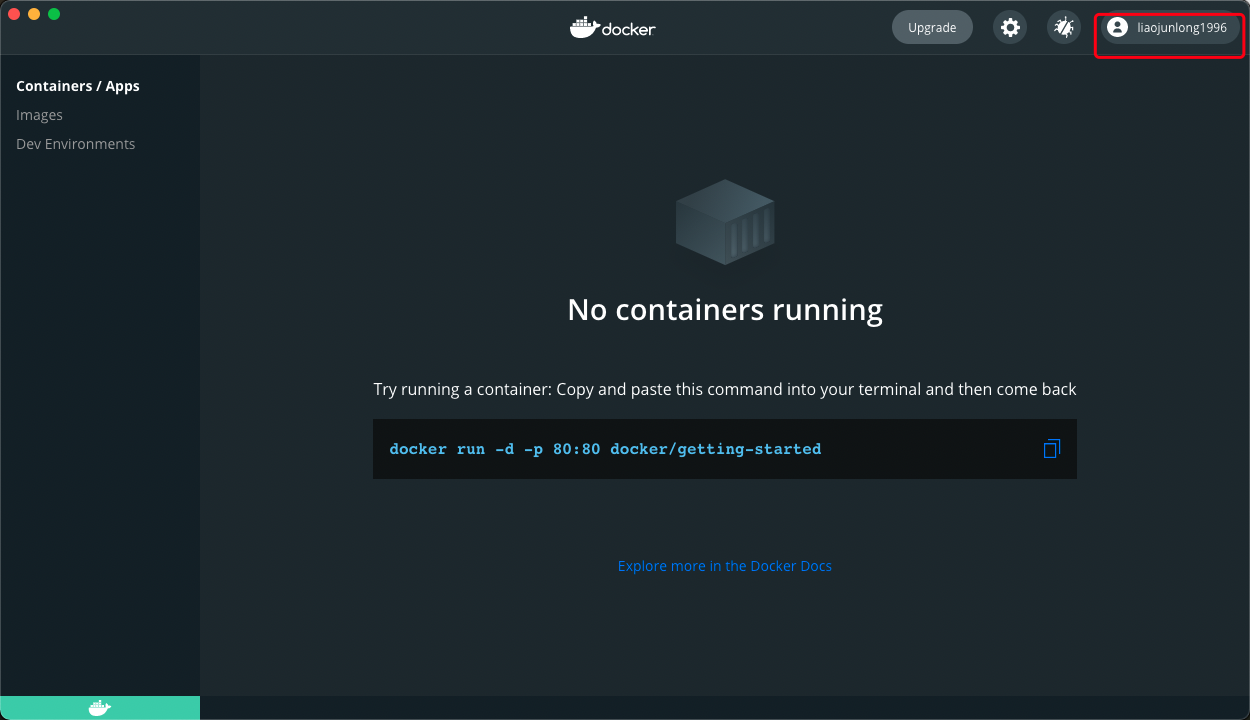
Task: Open the Dev Environments section
Action: 75,144
